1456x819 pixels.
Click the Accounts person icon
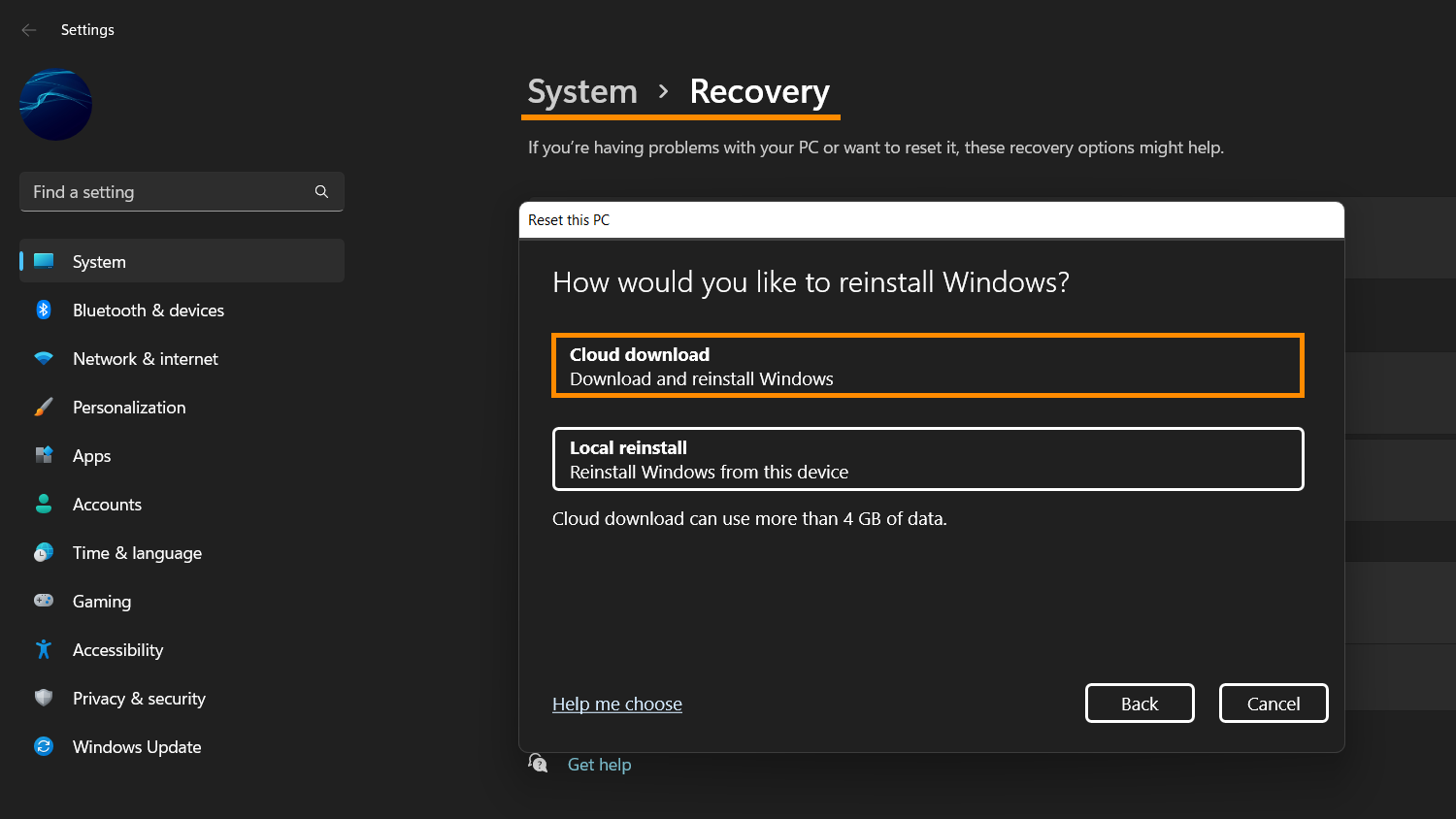(44, 504)
